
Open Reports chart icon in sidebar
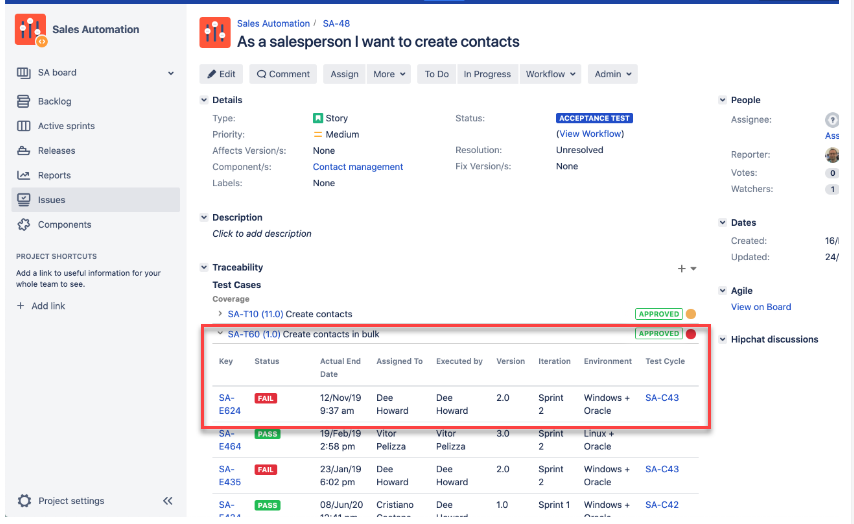[x=24, y=176]
